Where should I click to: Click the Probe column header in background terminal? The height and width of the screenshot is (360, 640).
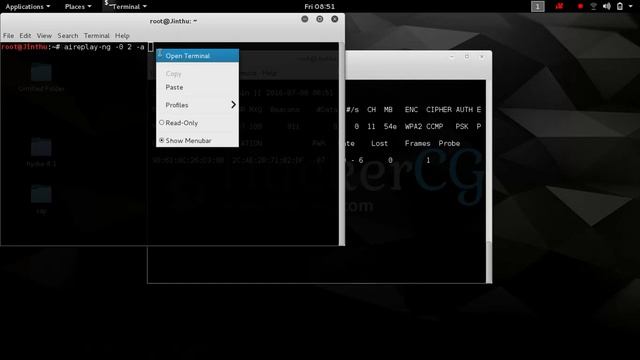pos(449,143)
